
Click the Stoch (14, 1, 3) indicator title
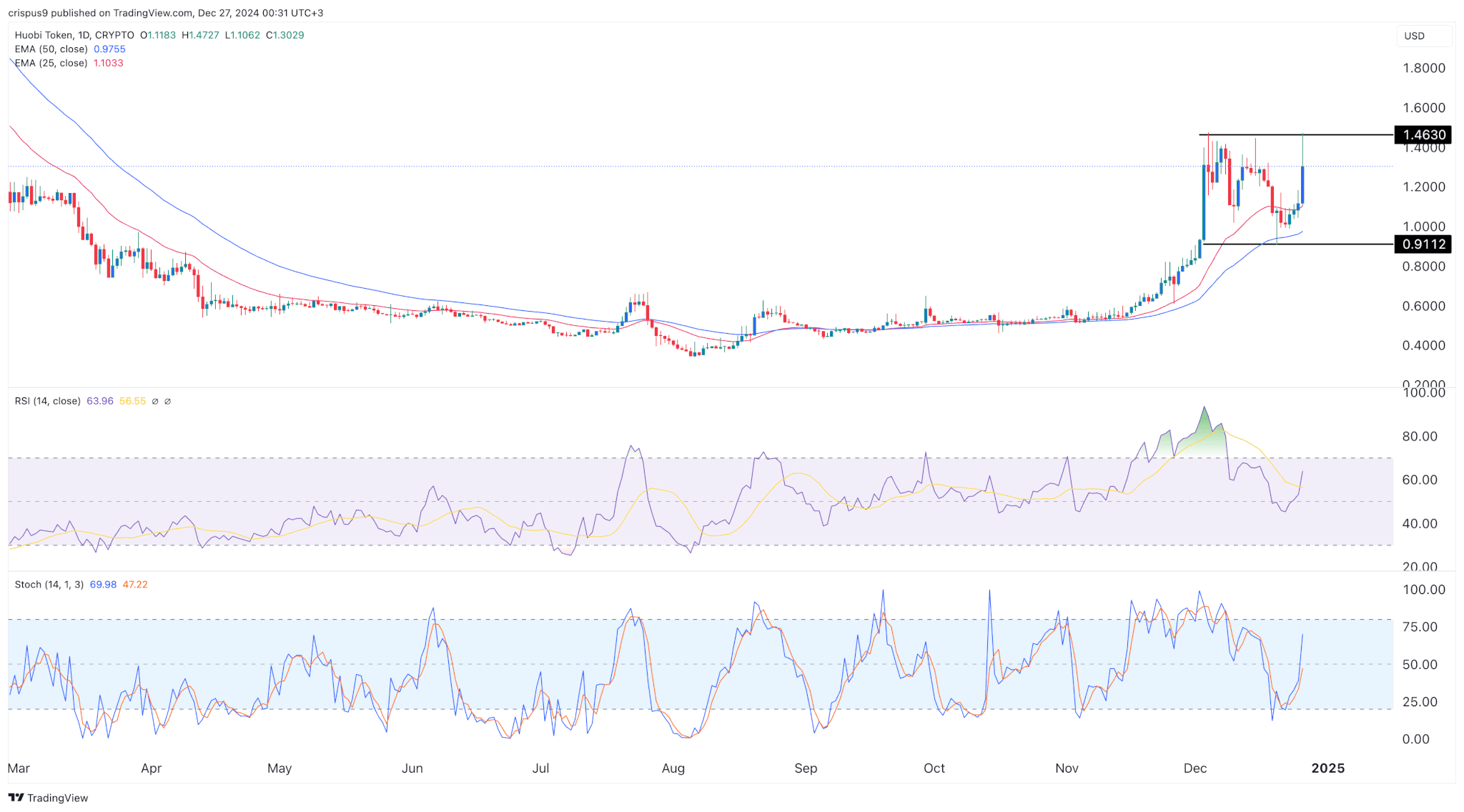[49, 585]
